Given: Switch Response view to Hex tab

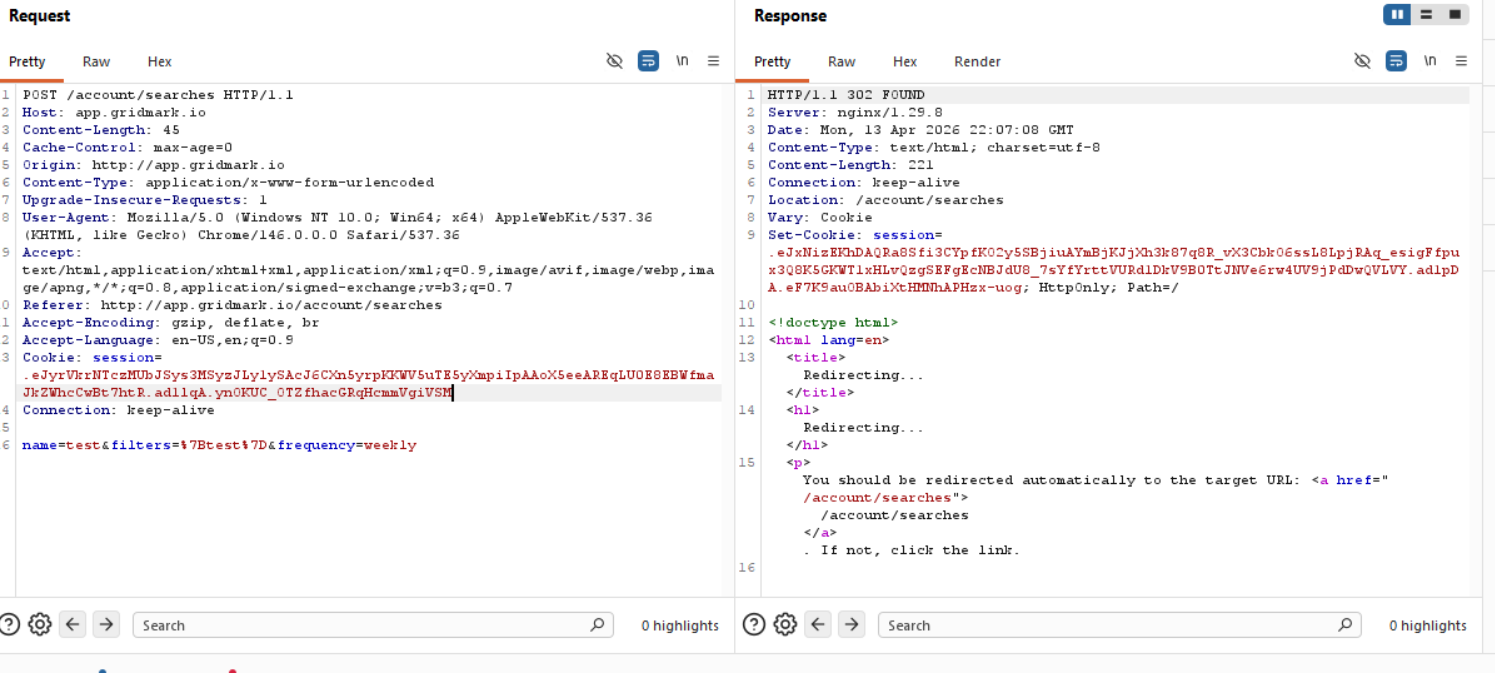Looking at the screenshot, I should [905, 61].
